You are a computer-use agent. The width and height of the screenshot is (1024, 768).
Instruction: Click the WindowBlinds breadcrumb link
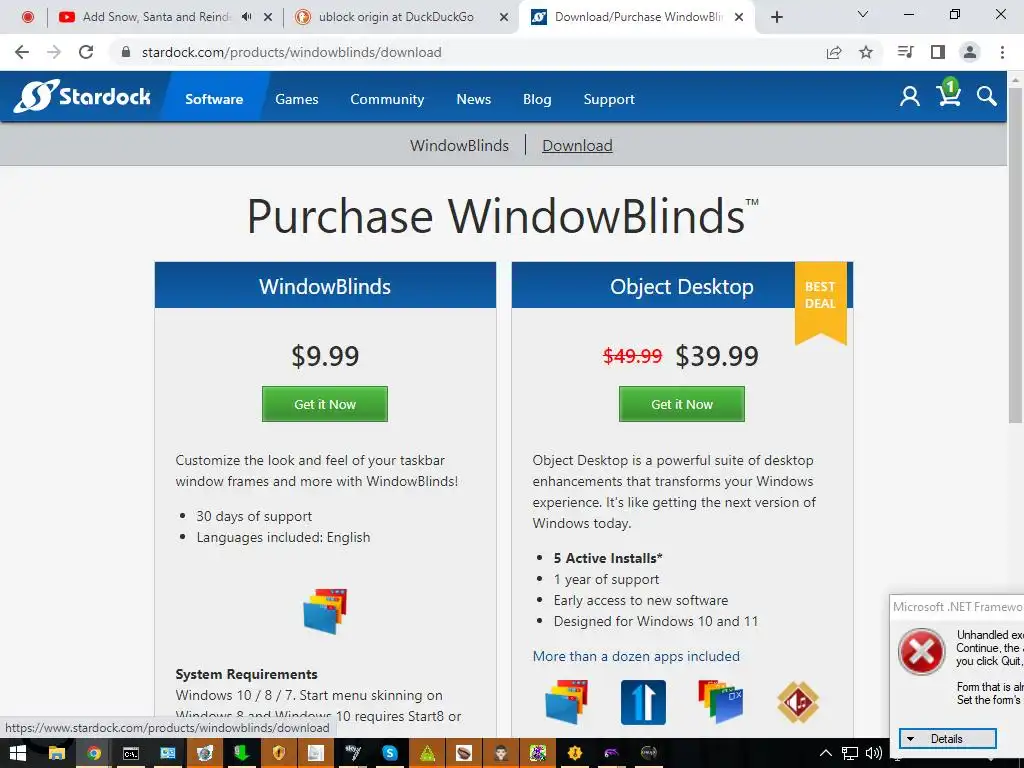[459, 146]
